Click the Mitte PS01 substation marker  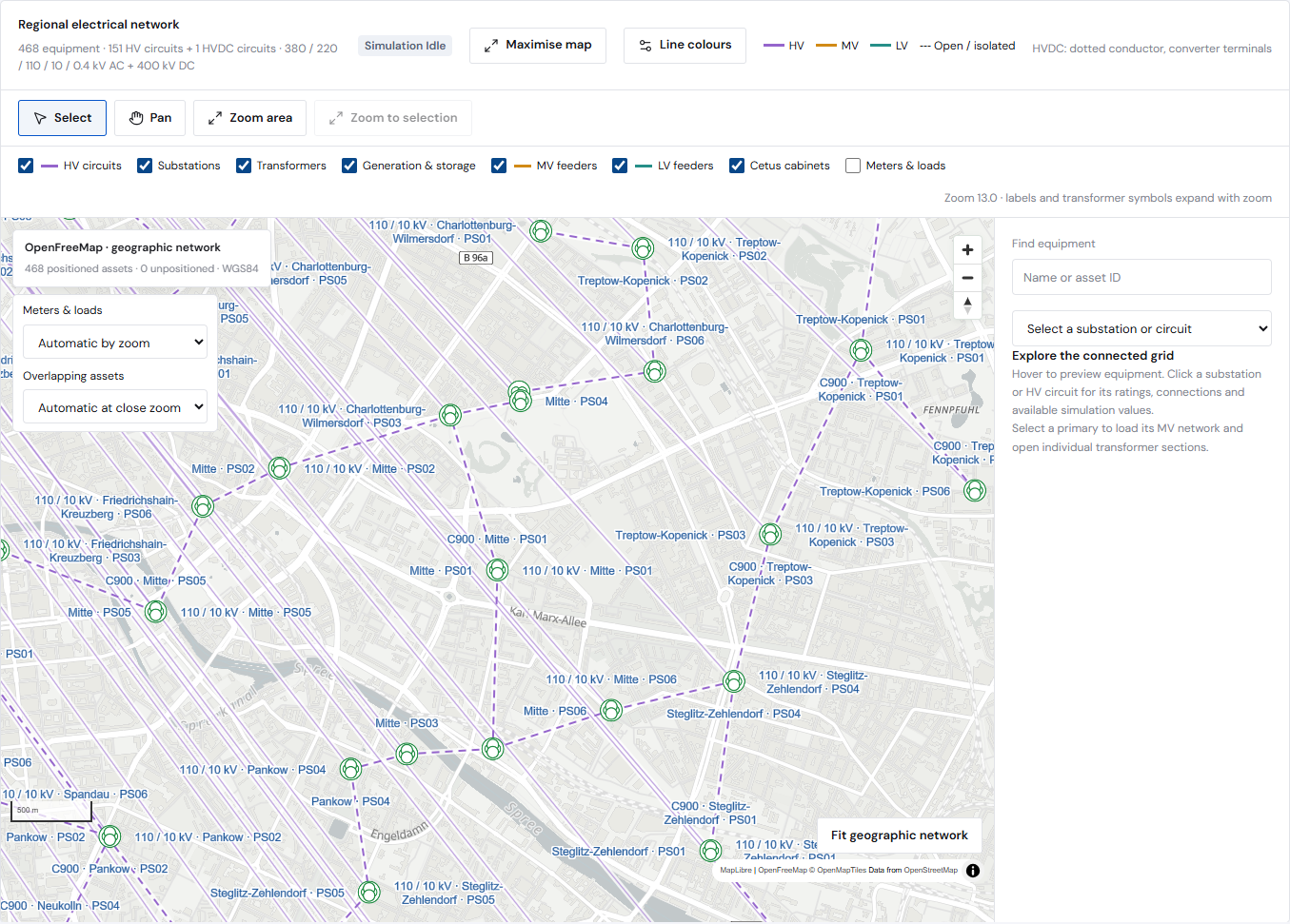click(x=497, y=570)
